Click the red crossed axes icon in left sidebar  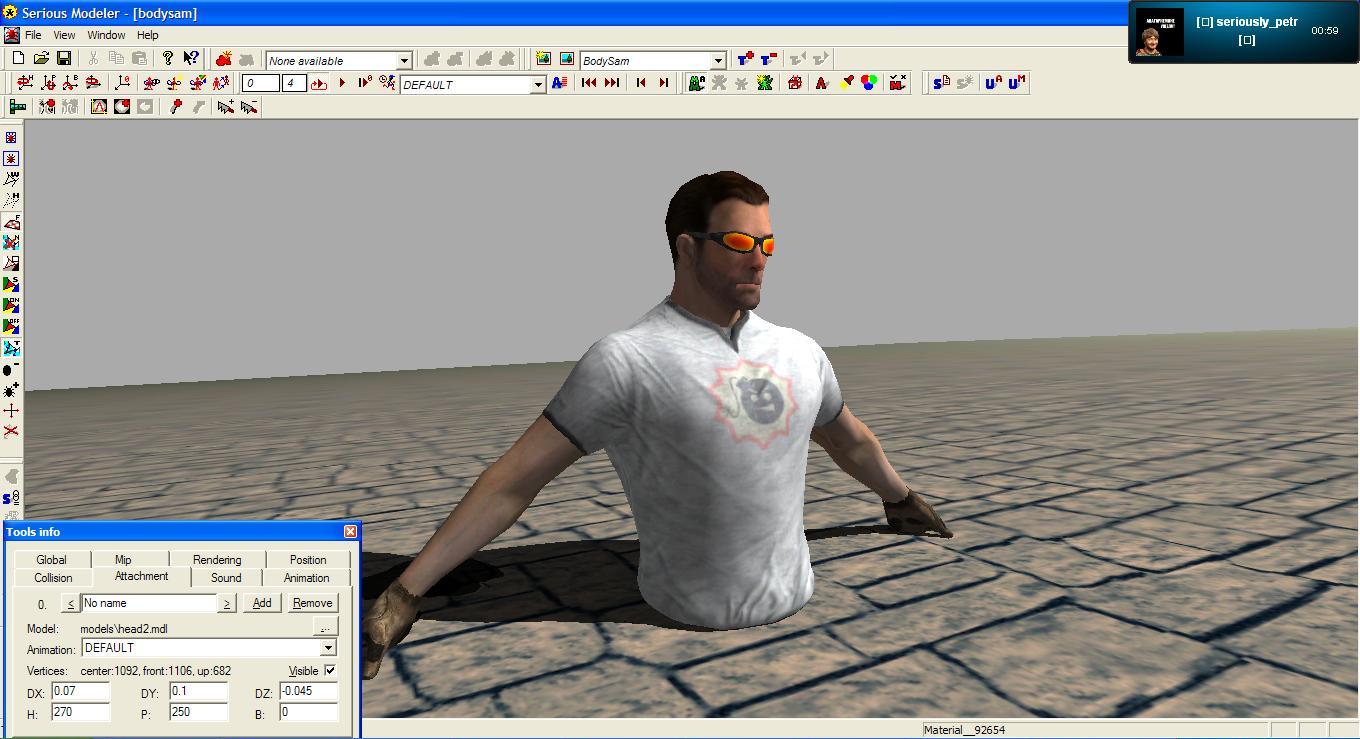(x=11, y=431)
